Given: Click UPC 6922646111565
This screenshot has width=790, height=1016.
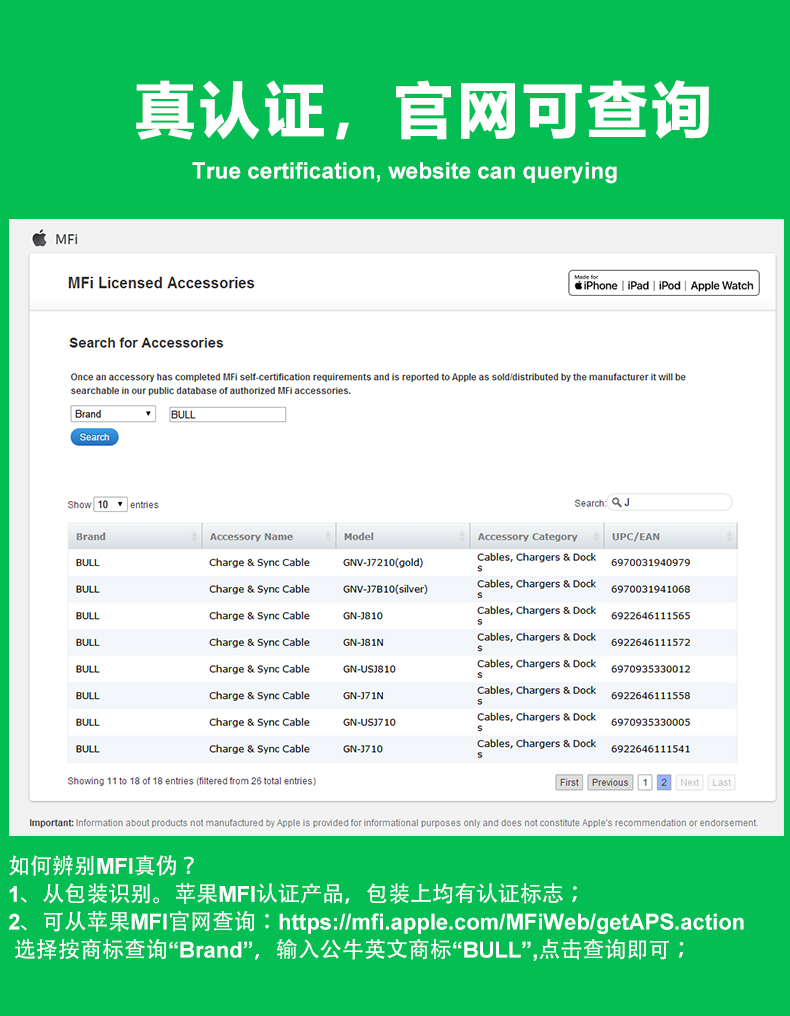Looking at the screenshot, I should coord(651,616).
